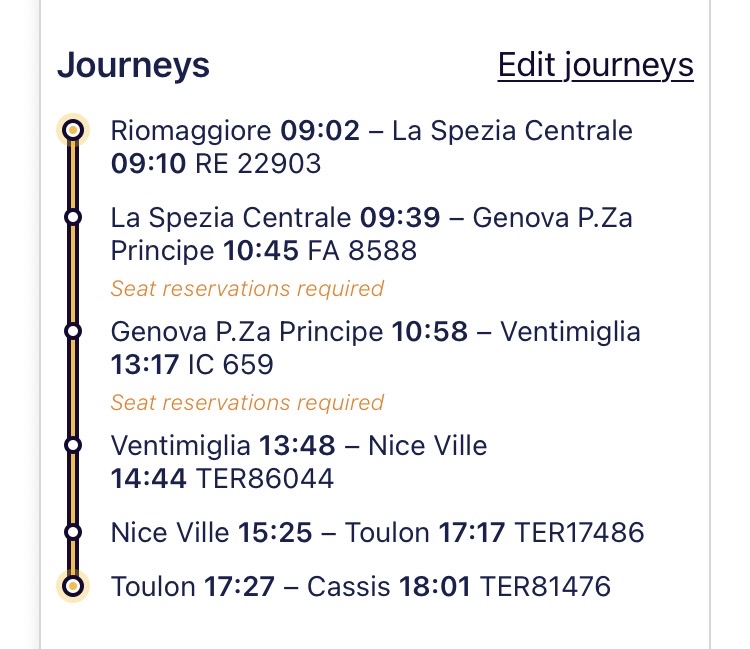The width and height of the screenshot is (750, 649).
Task: Select the Nice Ville stop marker
Action: point(72,531)
